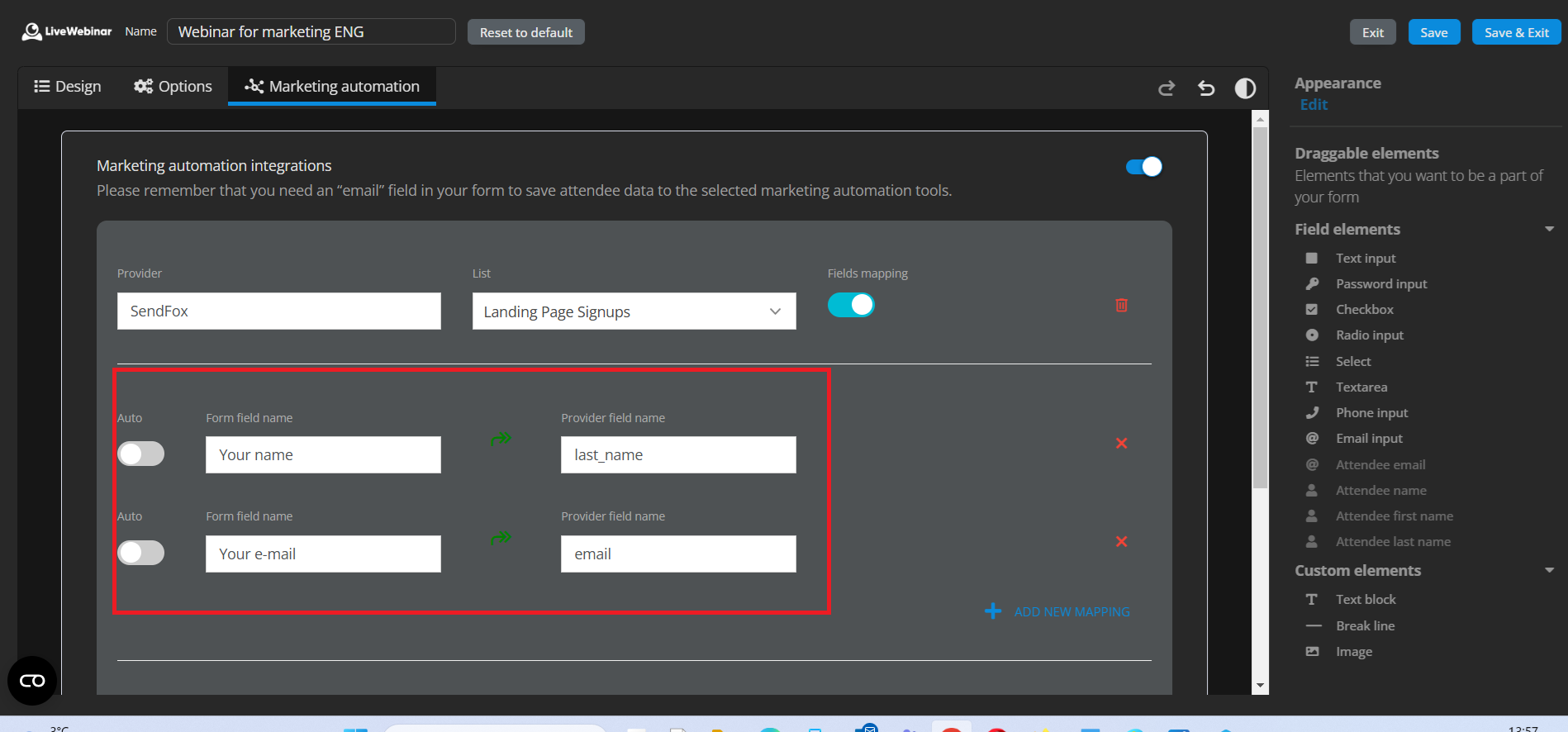1568x732 pixels.
Task: Enable Auto for Your name mapping
Action: pyautogui.click(x=141, y=454)
